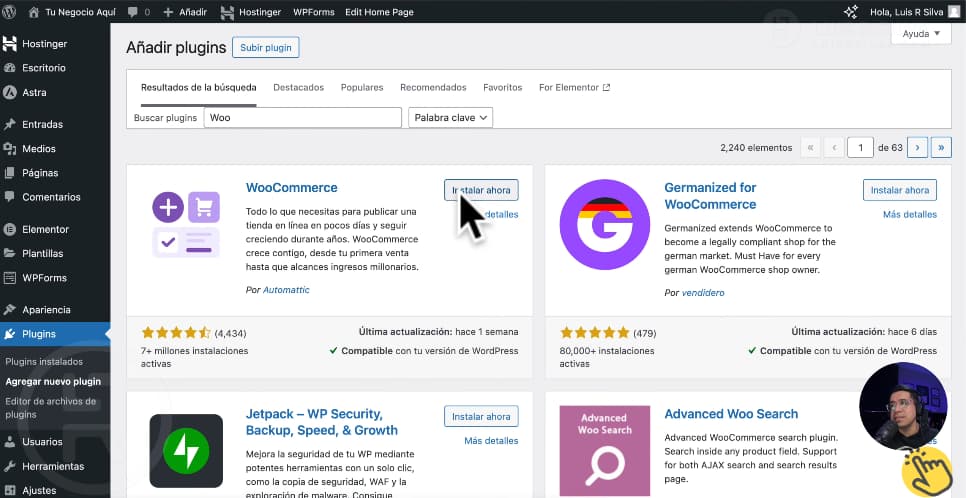Open WPForms in the top admin bar

click(314, 12)
